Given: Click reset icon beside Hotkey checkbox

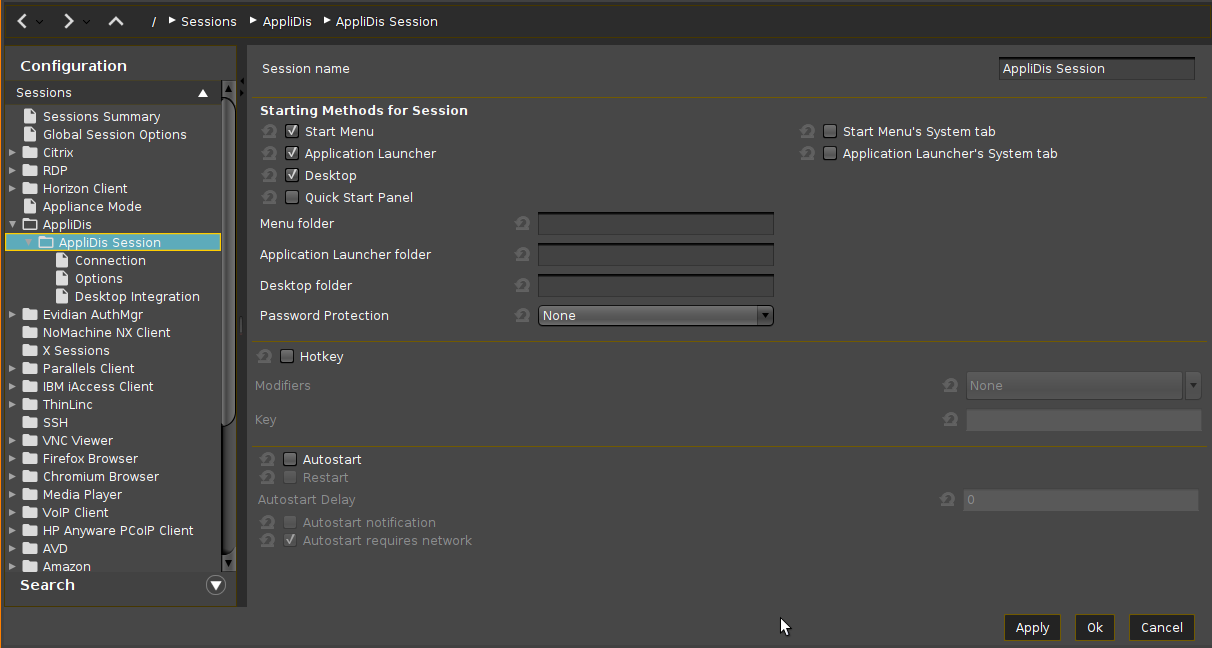Looking at the screenshot, I should click(265, 357).
